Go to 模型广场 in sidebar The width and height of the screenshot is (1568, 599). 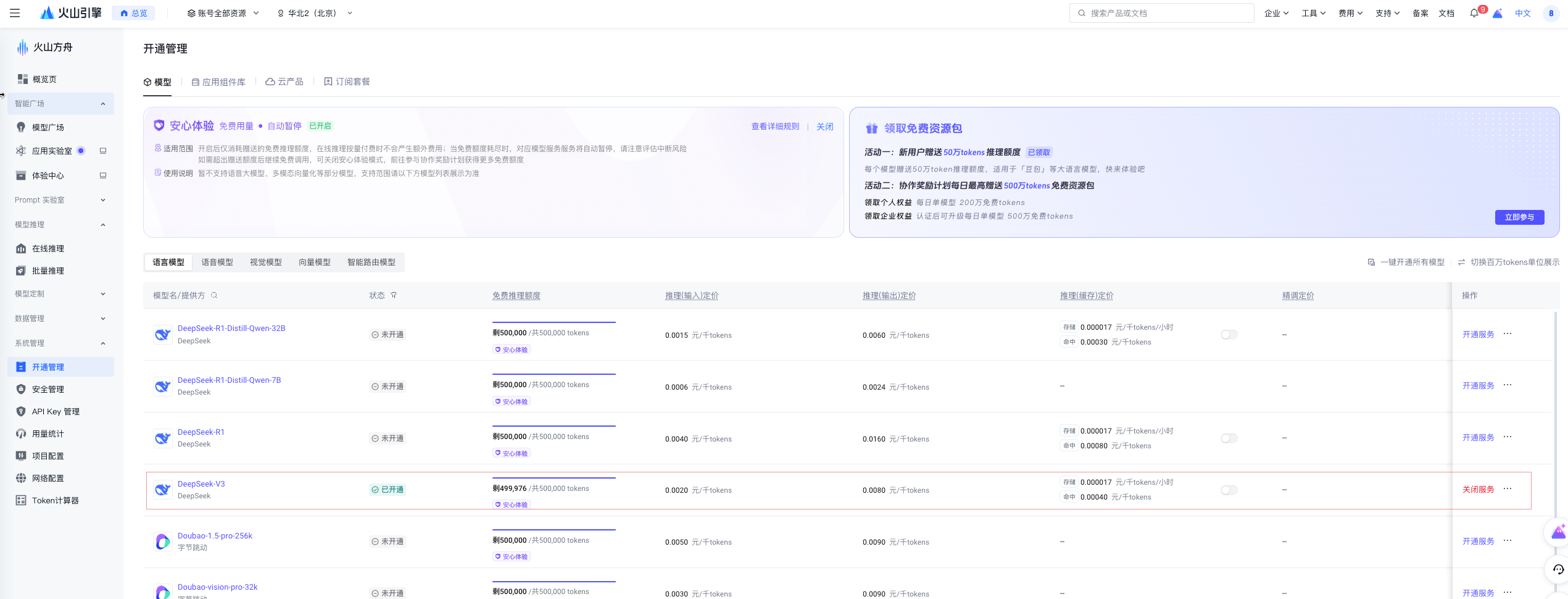48,127
